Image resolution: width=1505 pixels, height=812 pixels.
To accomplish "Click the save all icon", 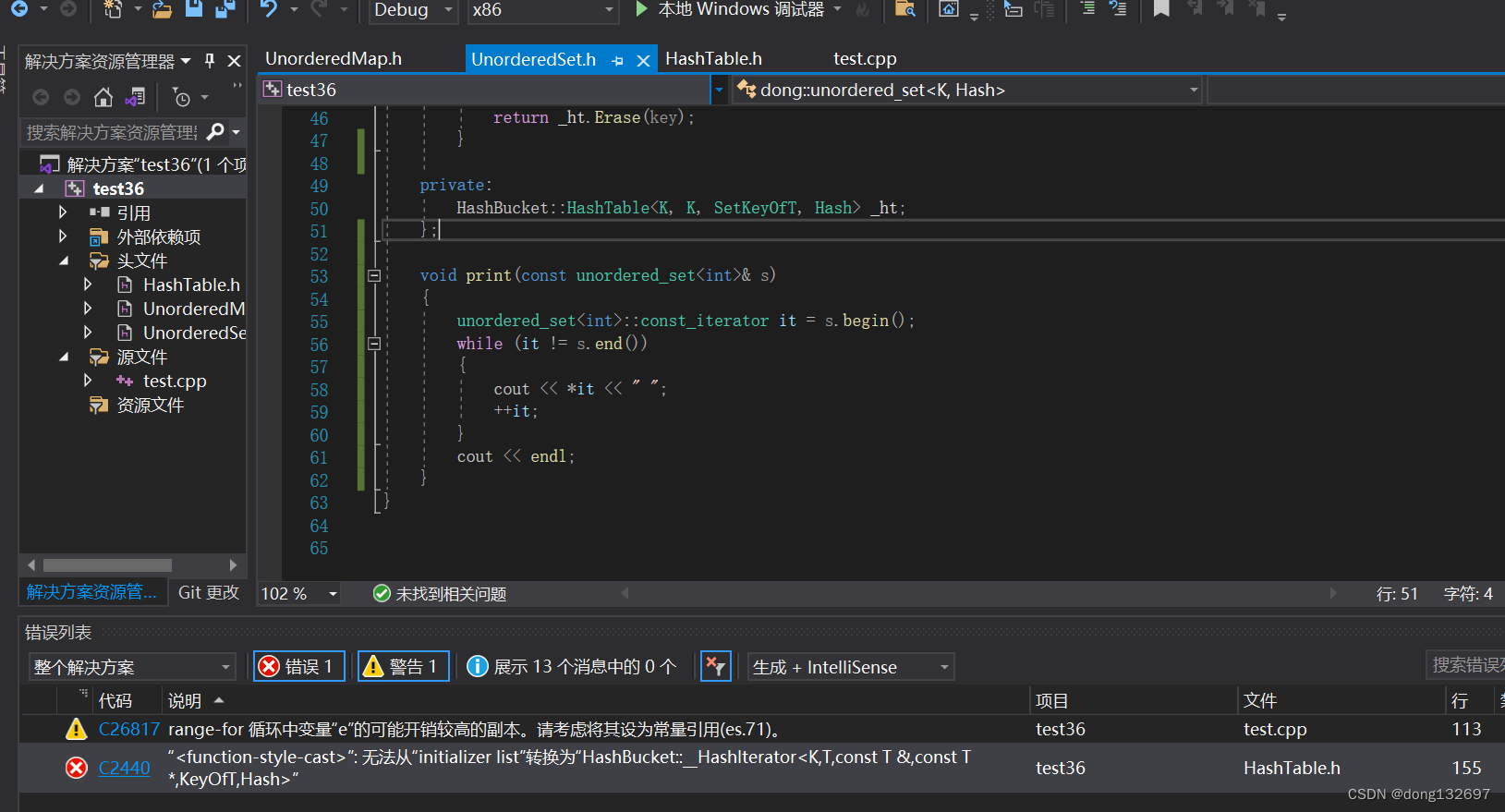I will tap(225, 9).
